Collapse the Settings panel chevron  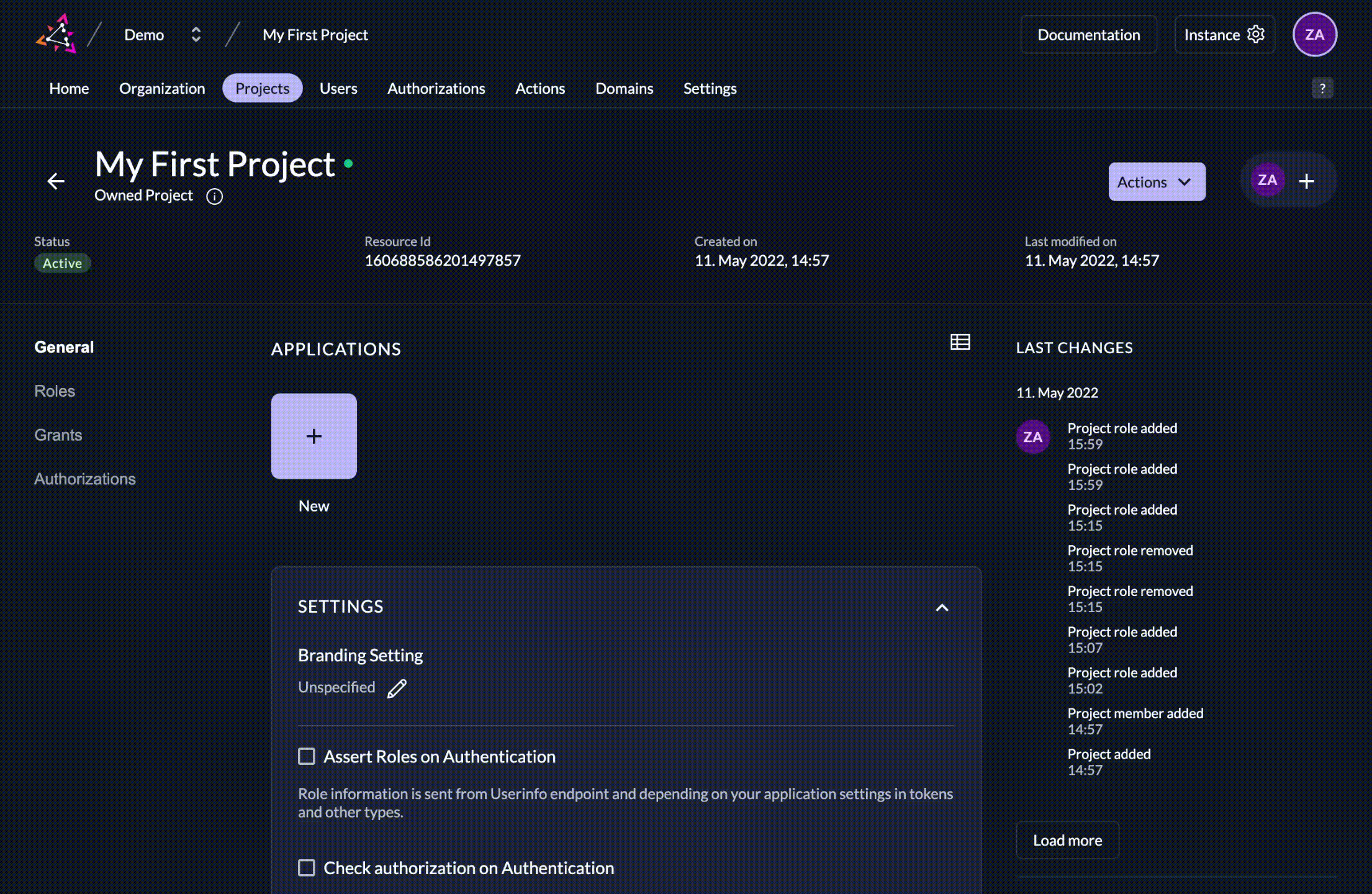[x=942, y=608]
